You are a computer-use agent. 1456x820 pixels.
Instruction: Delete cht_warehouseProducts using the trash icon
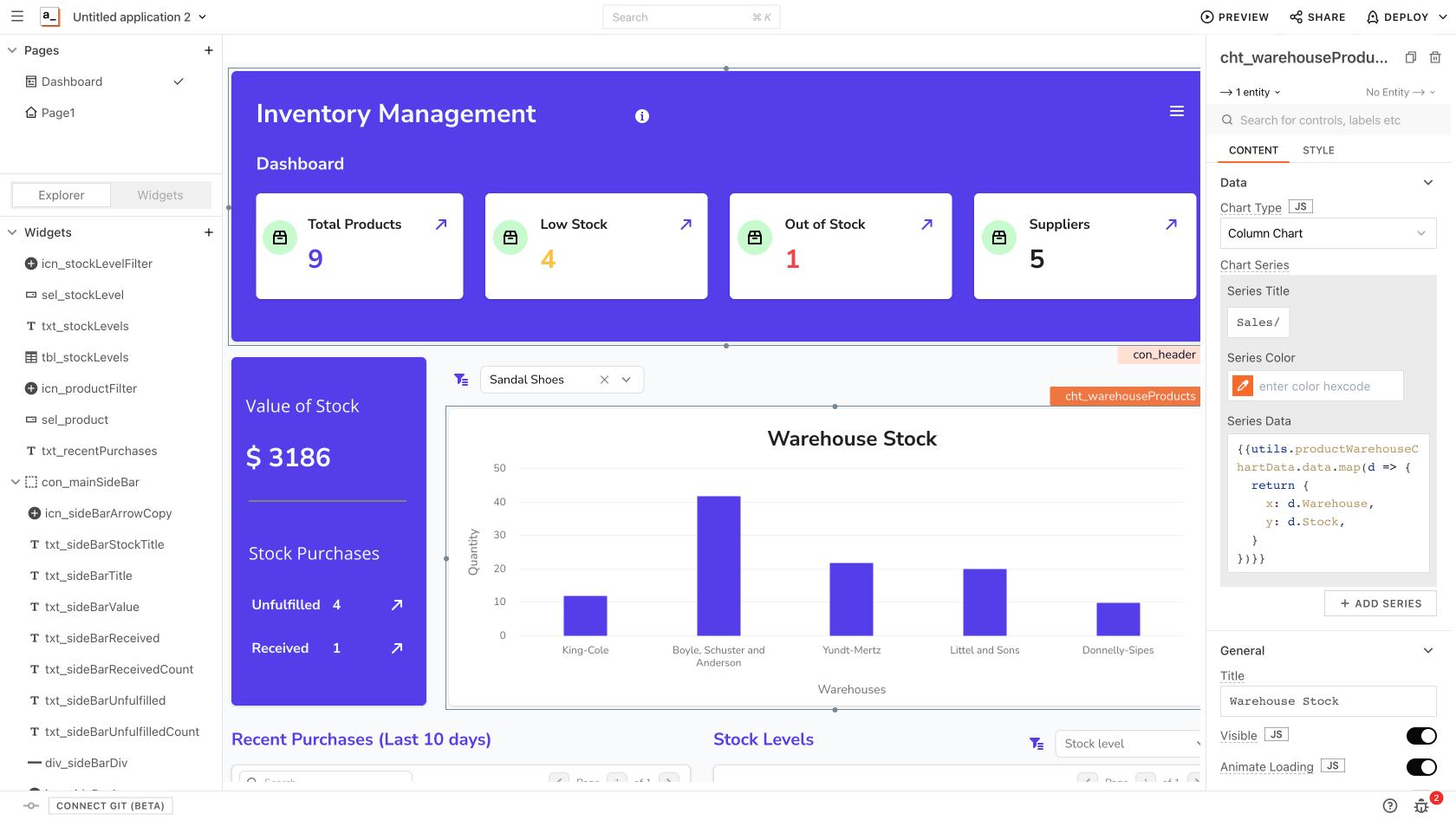pyautogui.click(x=1435, y=57)
